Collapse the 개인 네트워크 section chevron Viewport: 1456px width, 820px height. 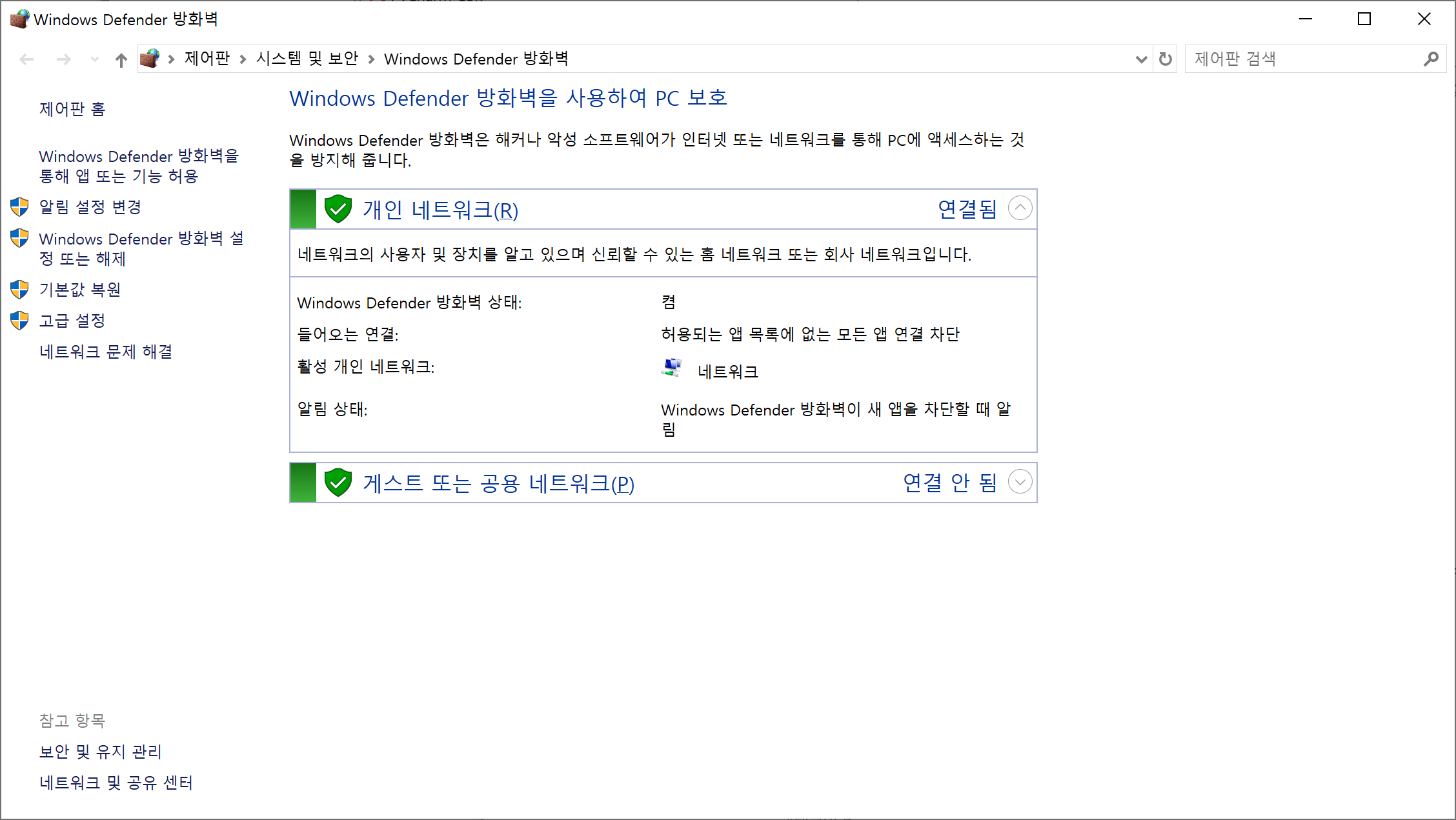tap(1020, 208)
